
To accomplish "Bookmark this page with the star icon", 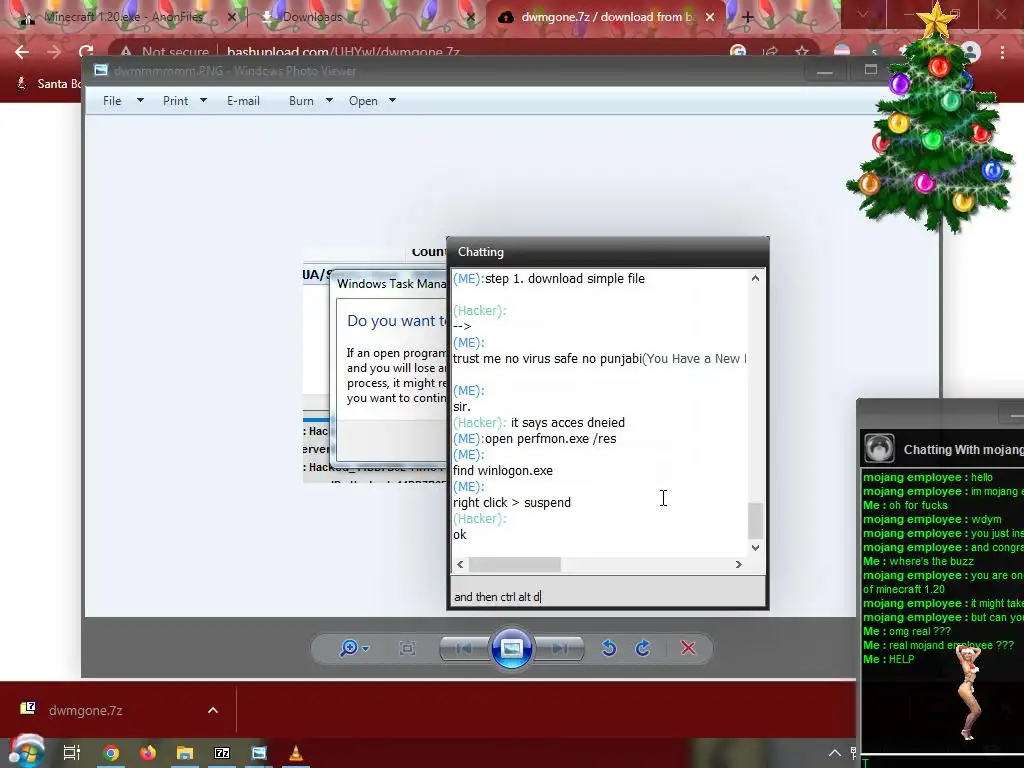I will click(802, 52).
